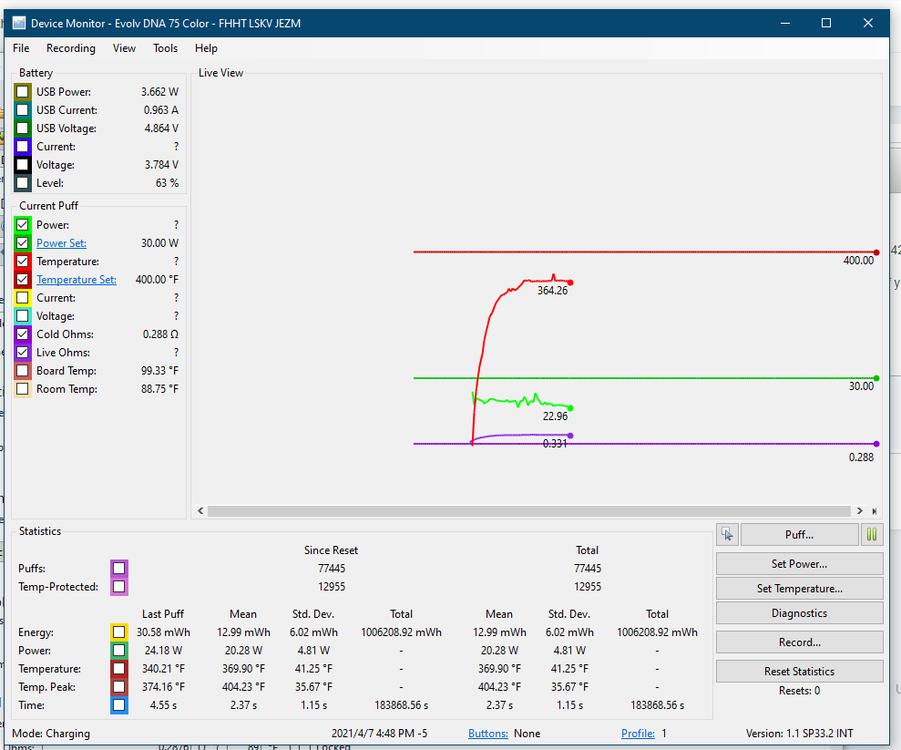The image size is (901, 750).
Task: Enable the USB Power checkbox
Action: [23, 92]
